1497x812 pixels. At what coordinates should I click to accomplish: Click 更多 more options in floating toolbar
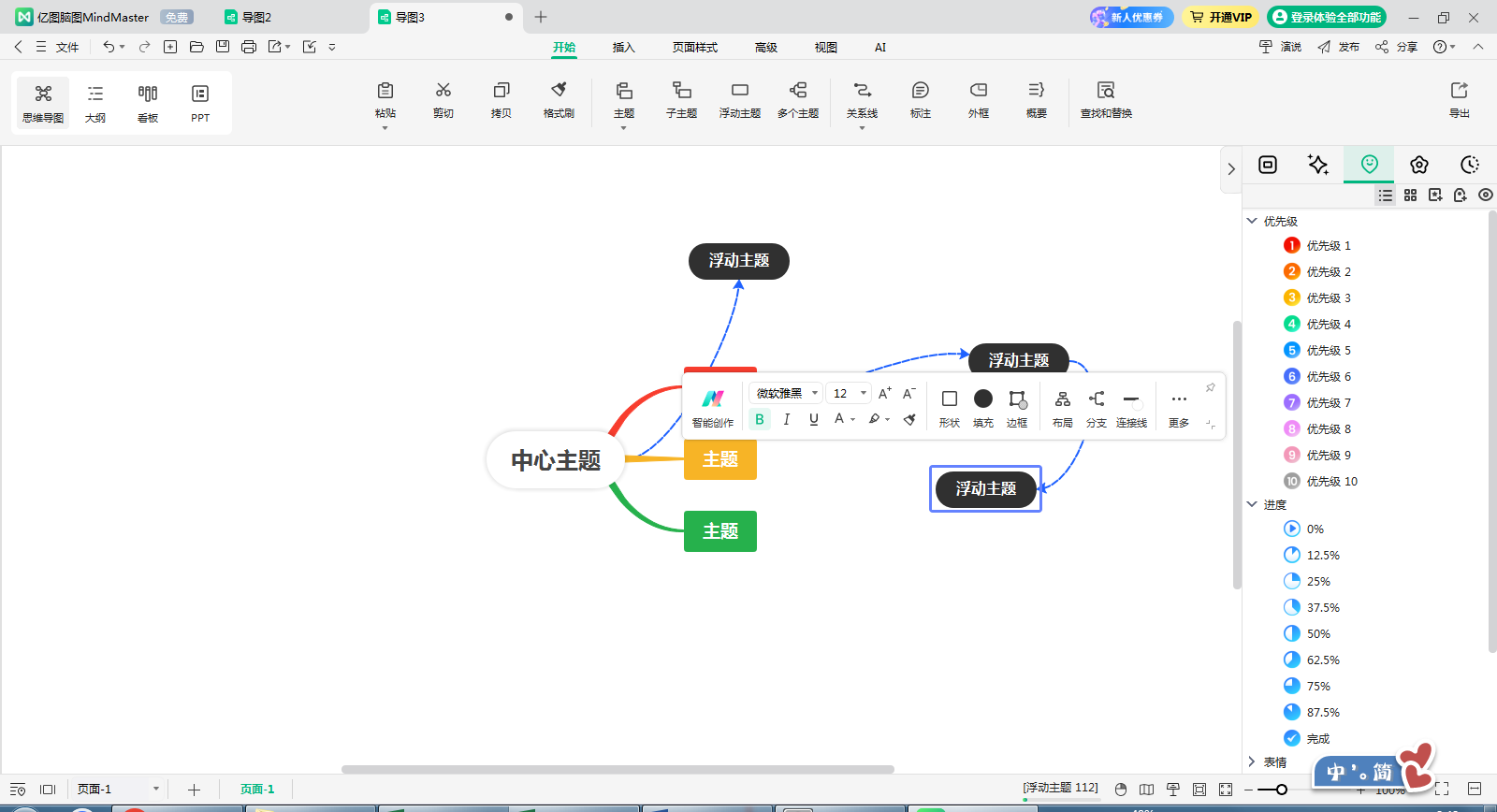click(1179, 408)
